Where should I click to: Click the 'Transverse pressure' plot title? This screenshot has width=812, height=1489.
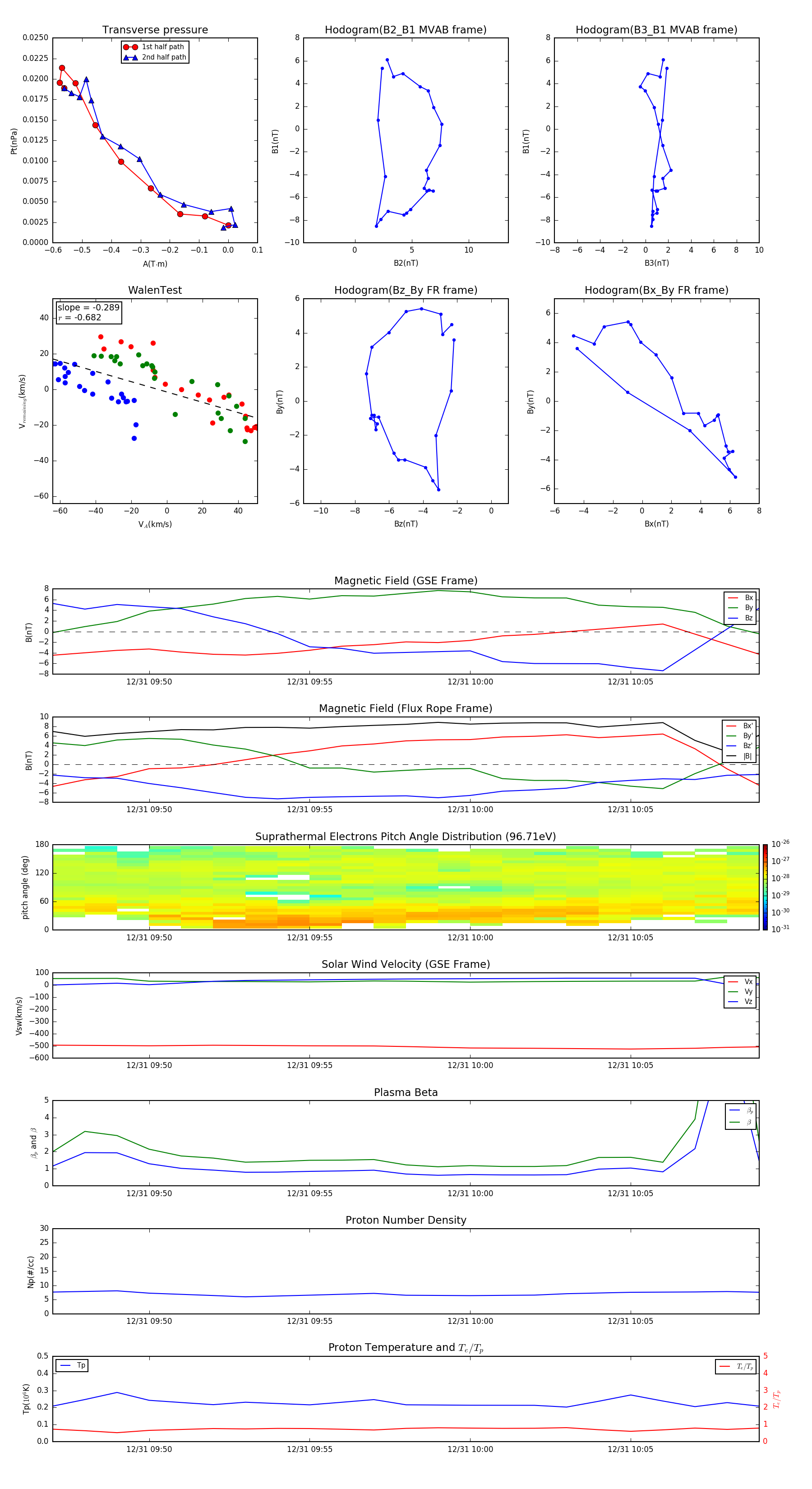(155, 30)
